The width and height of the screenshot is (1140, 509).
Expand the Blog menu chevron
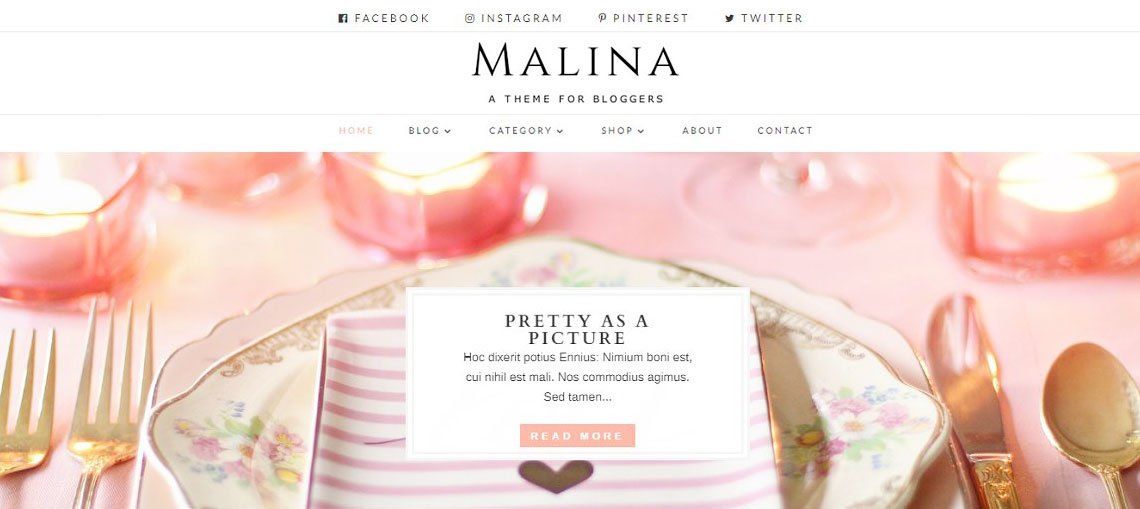[x=448, y=132]
